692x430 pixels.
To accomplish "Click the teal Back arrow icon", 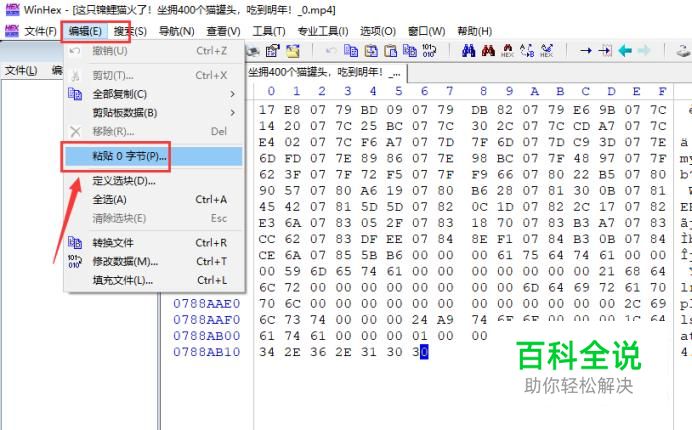I will tap(624, 51).
